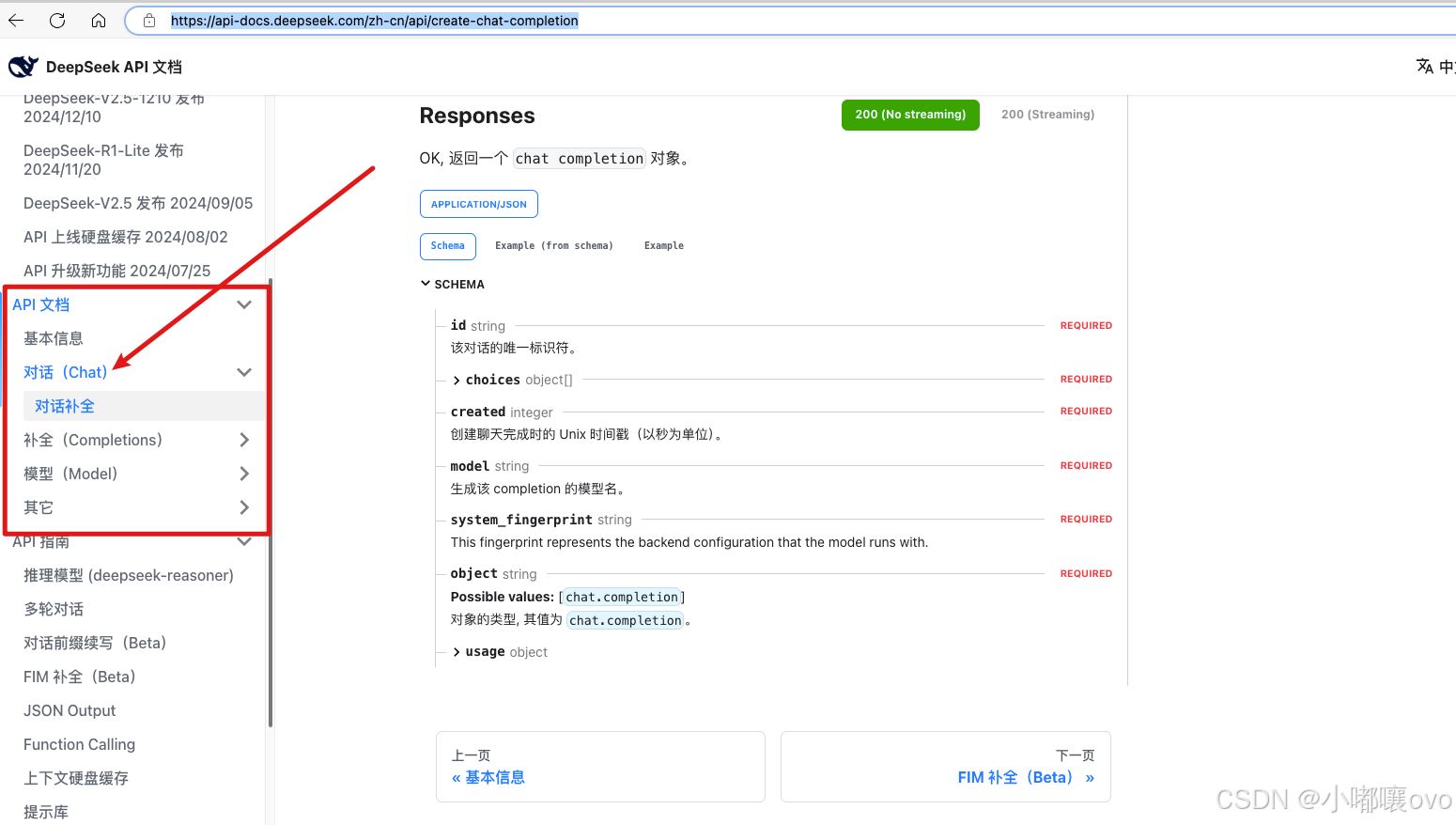Screen dimensions: 1456x825
Task: Go to next page FIM 补全（Beta）
Action: 946,767
